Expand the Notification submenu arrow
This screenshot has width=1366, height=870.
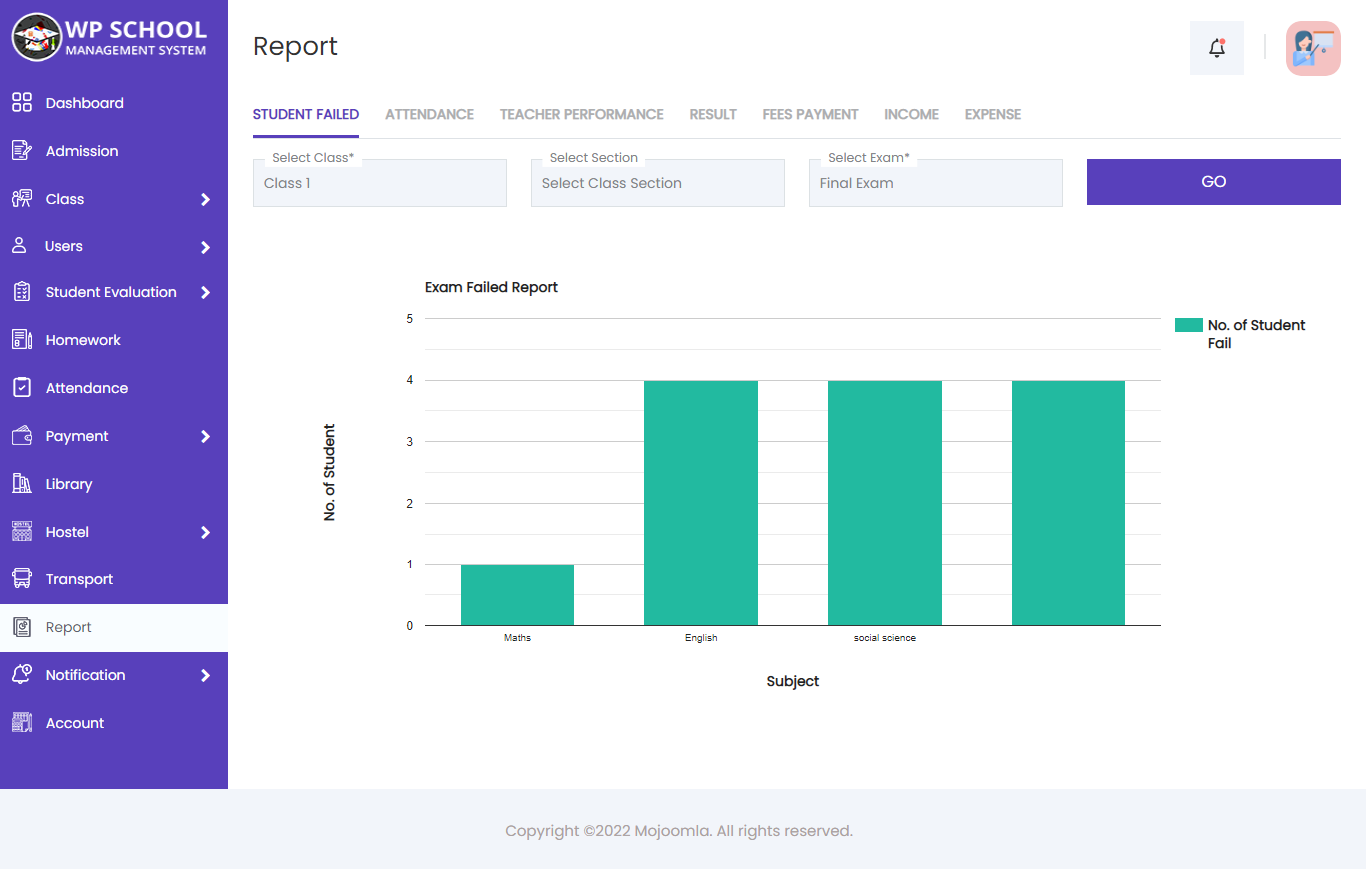205,675
